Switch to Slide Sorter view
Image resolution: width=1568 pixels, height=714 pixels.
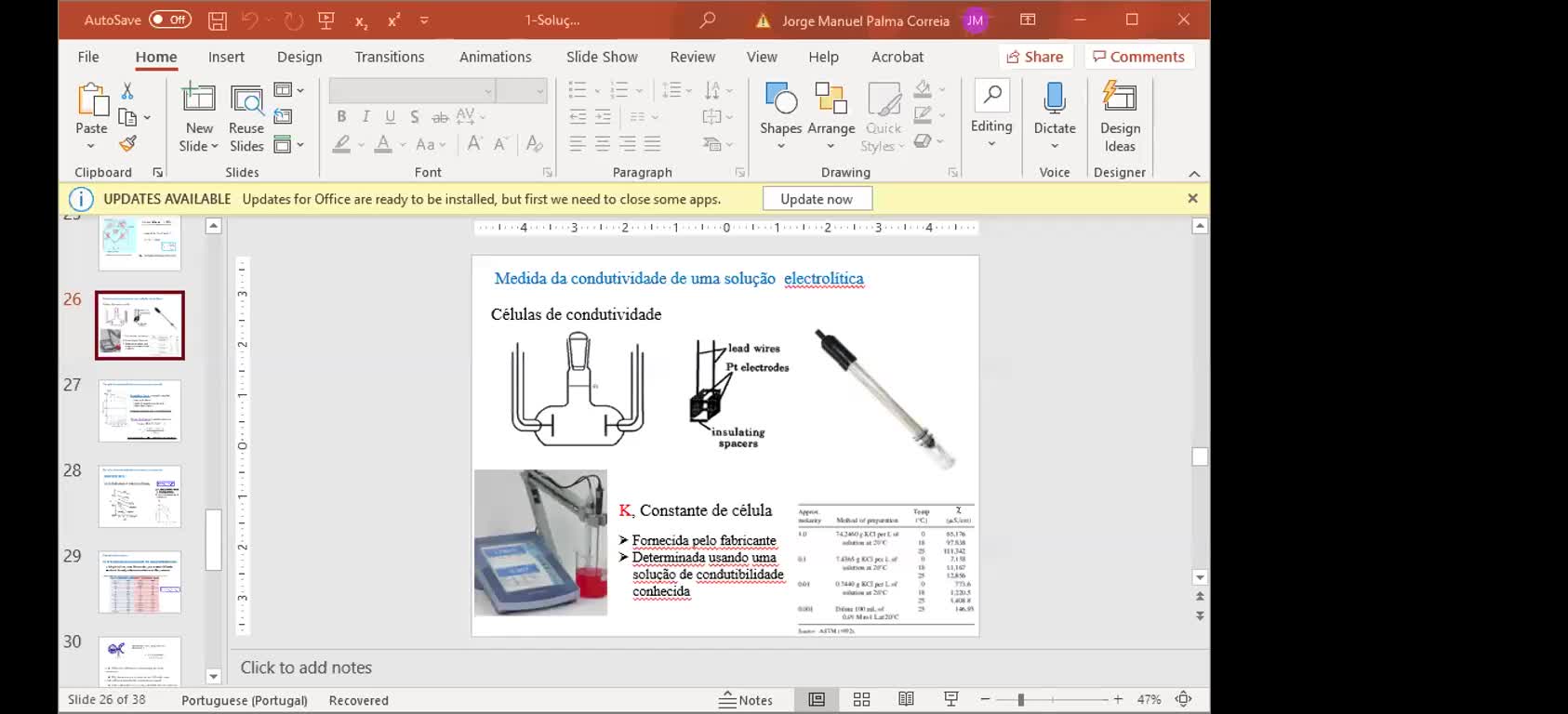(861, 699)
